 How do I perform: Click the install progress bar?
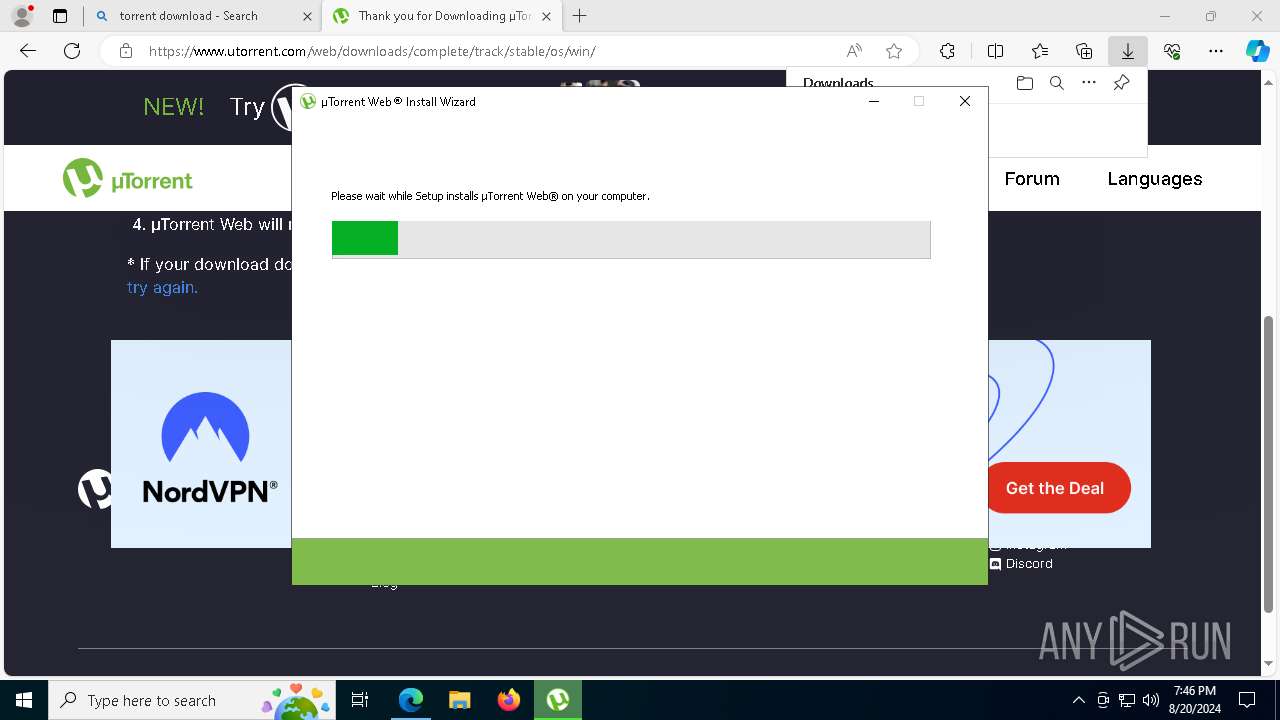(x=631, y=239)
